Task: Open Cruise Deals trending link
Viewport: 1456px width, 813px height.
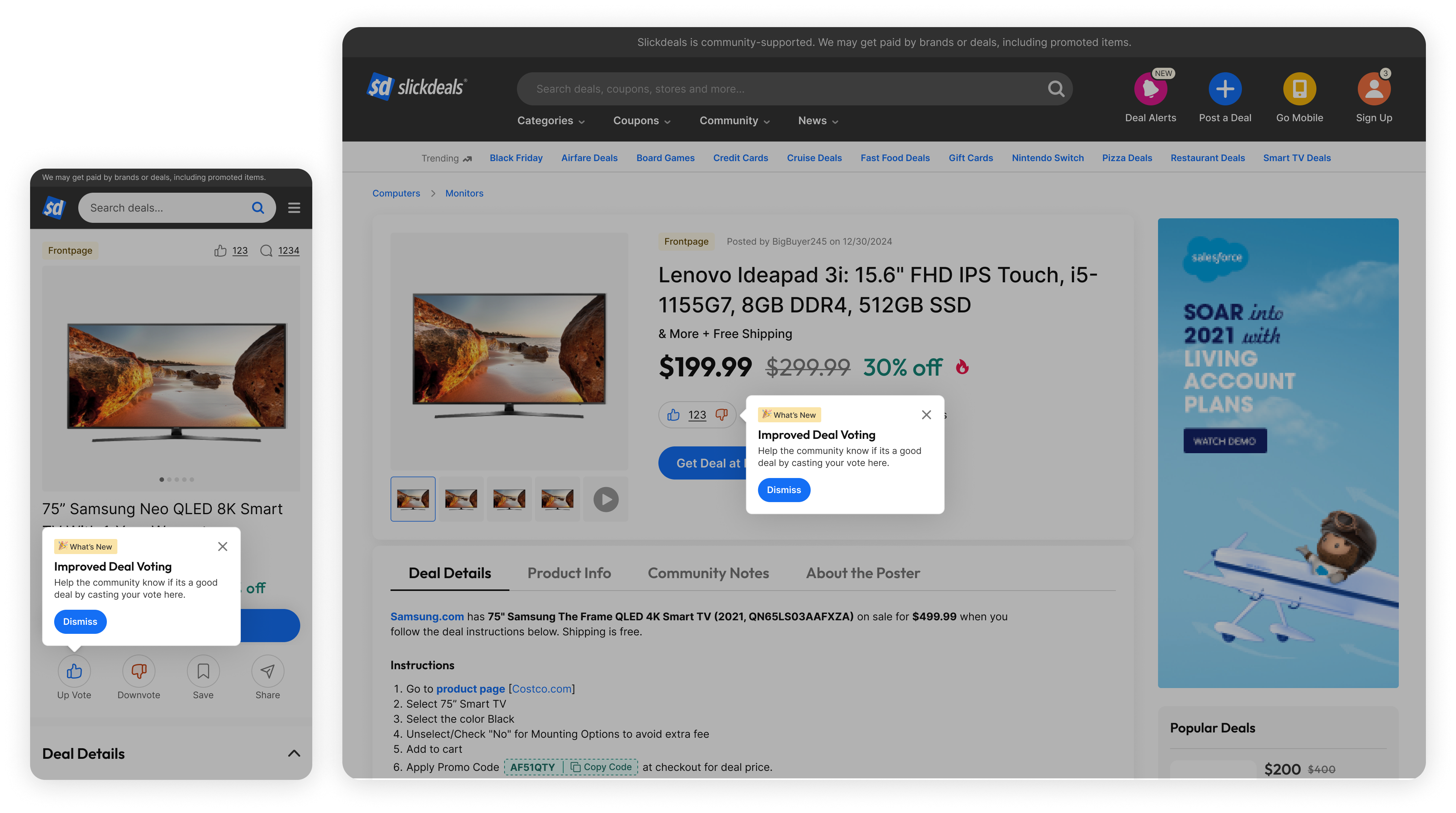Action: 814,158
